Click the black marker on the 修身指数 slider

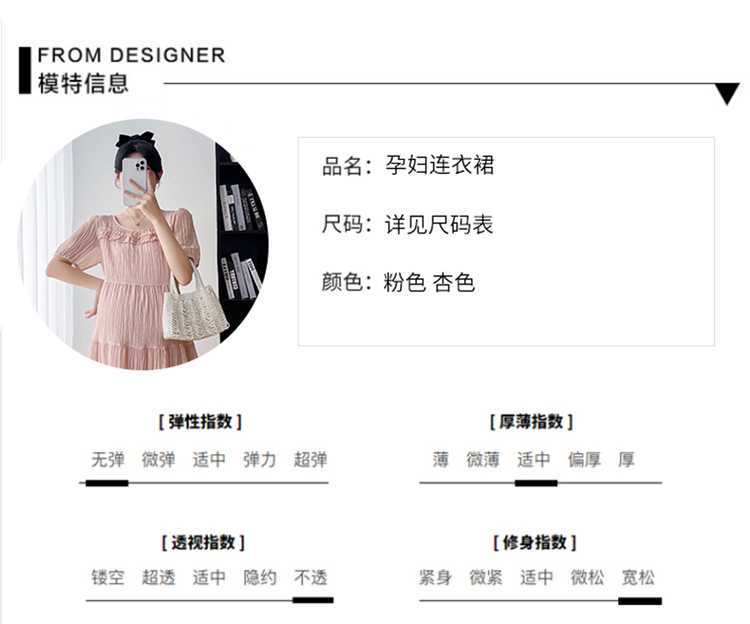640,601
